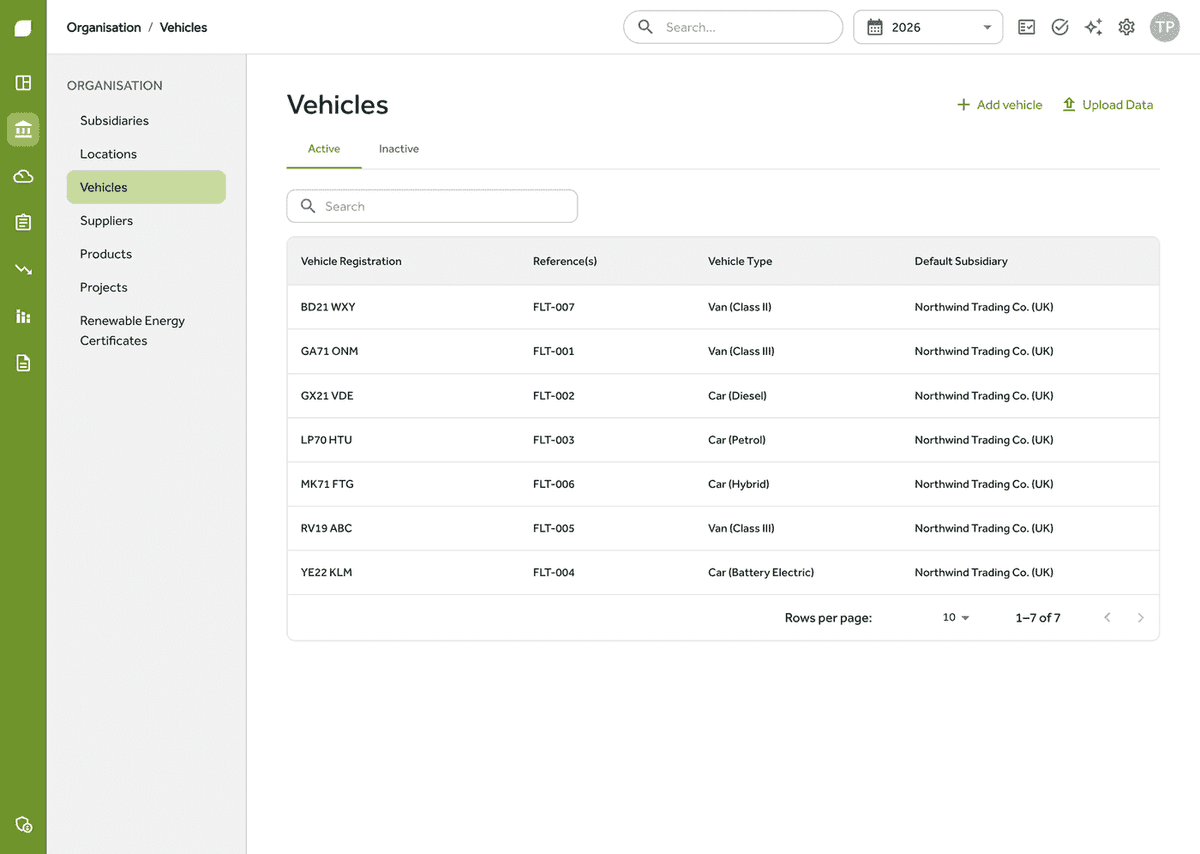Open vehicle YE22 KLM row
Image resolution: width=1200 pixels, height=854 pixels.
[723, 572]
